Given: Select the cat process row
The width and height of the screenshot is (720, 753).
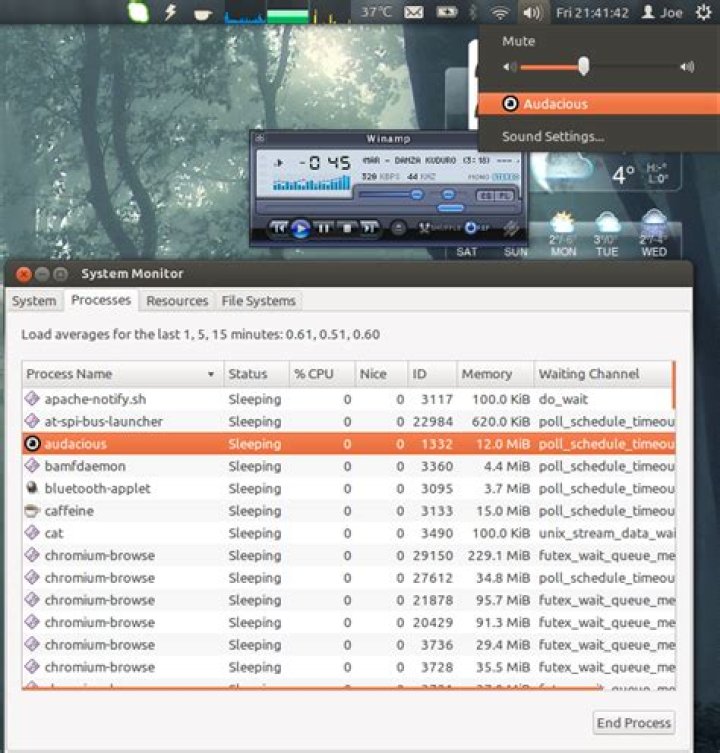Looking at the screenshot, I should pos(347,533).
